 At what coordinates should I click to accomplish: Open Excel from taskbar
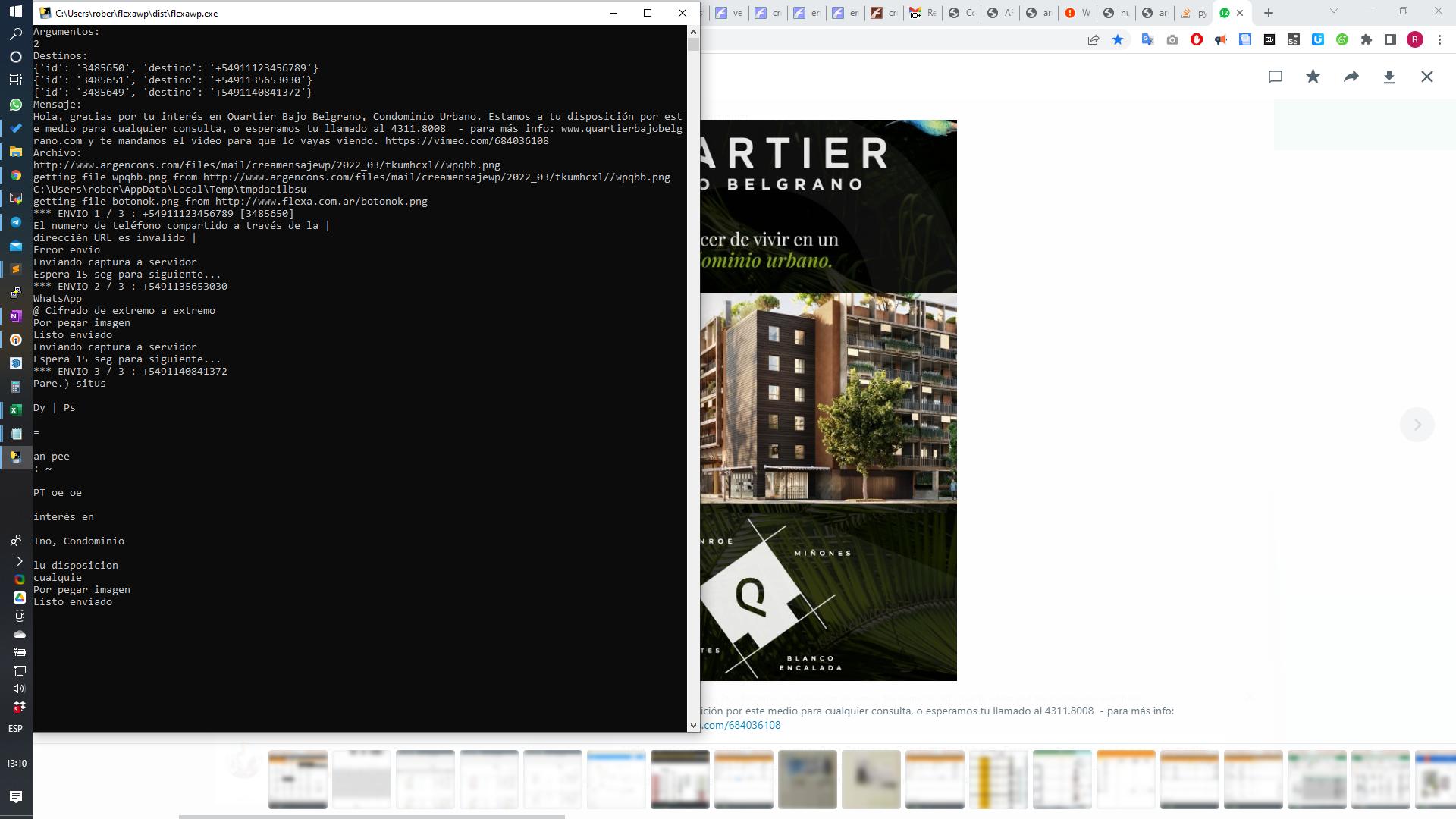(16, 410)
